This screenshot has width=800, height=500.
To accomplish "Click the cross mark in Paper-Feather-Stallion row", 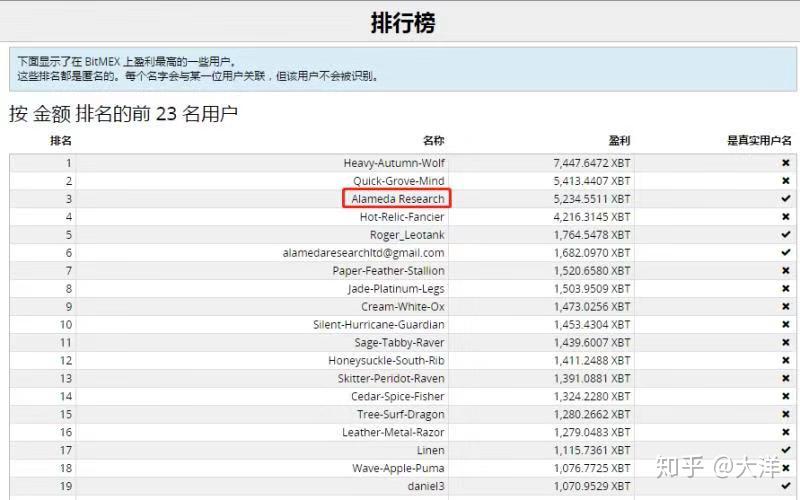I will [x=786, y=270].
